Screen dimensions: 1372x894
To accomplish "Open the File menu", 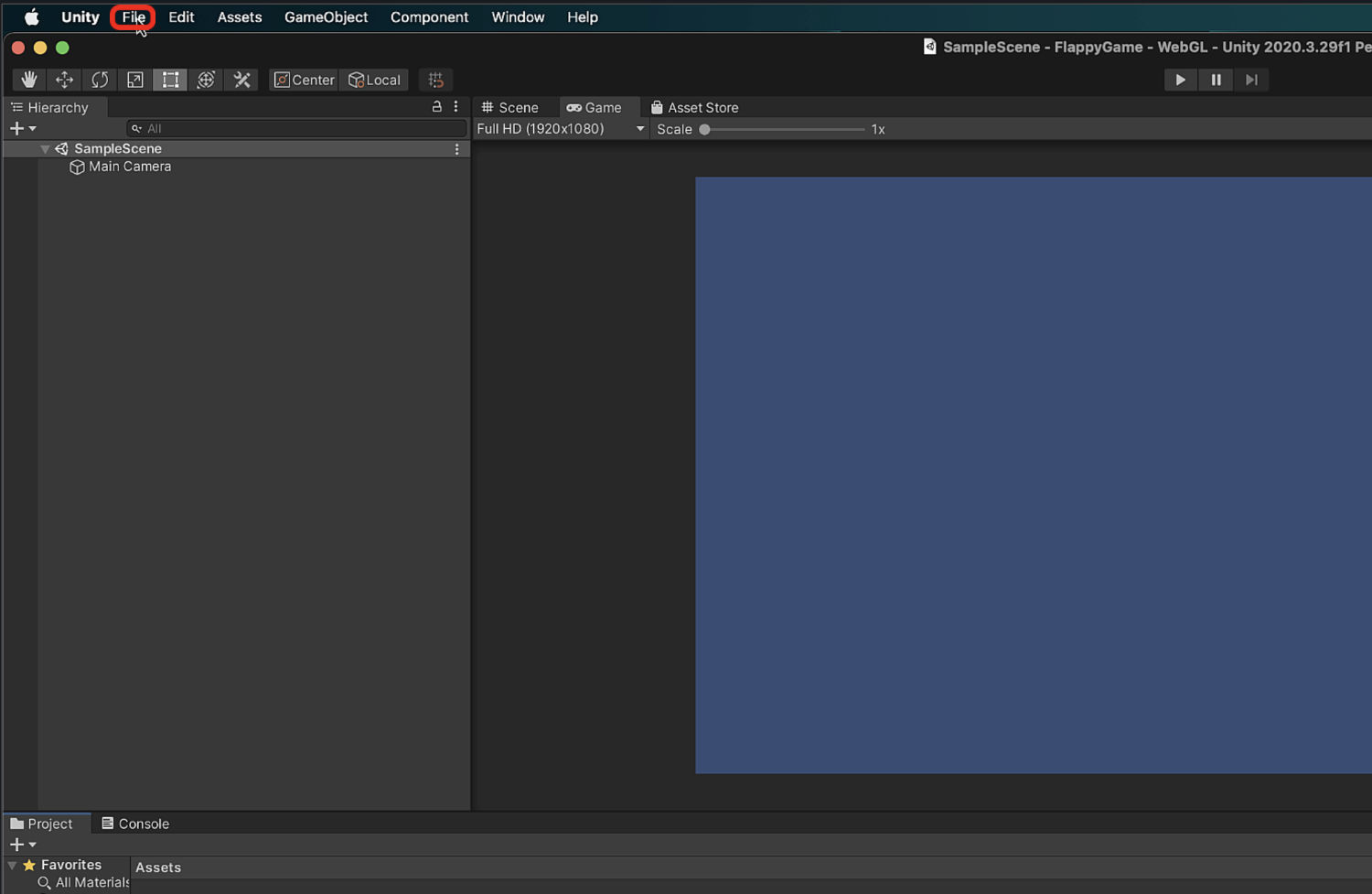I will pos(134,17).
